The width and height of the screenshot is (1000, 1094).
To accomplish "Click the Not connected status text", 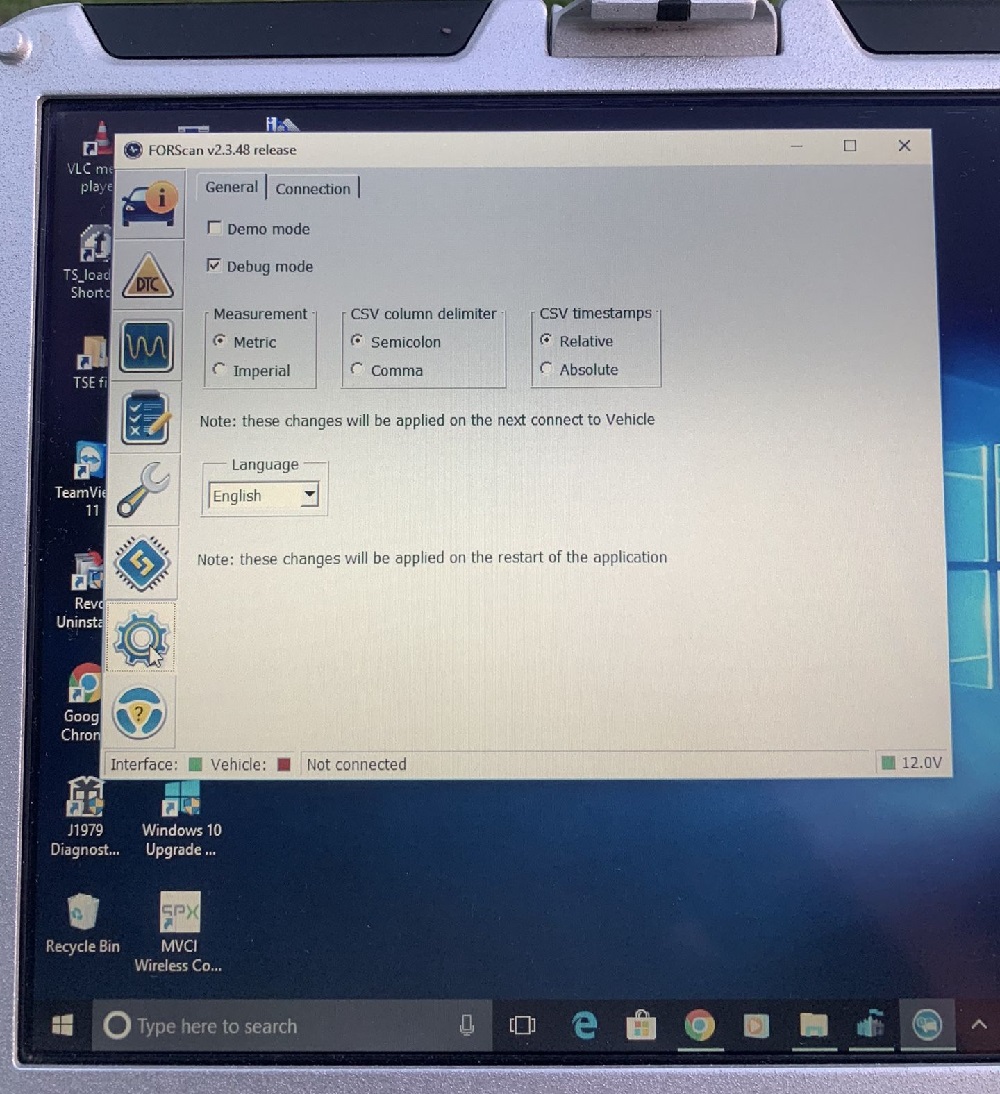I will pyautogui.click(x=357, y=764).
